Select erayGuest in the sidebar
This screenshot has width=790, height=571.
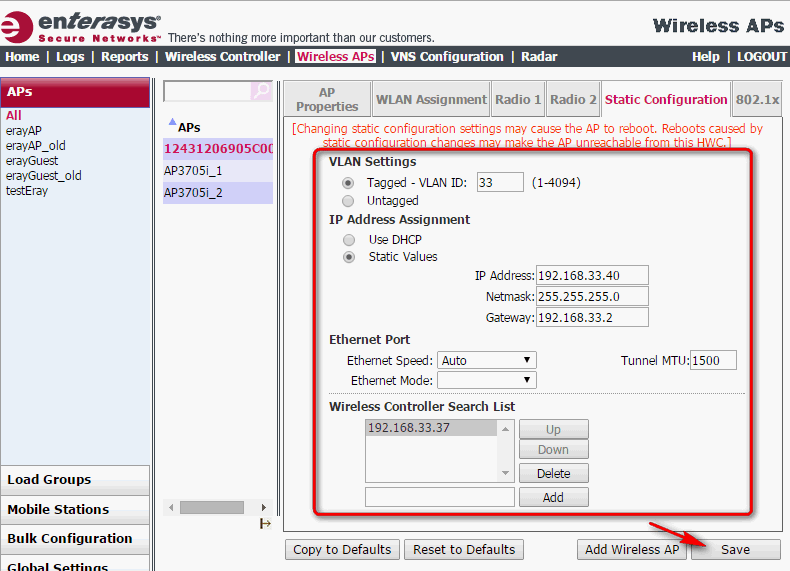pyautogui.click(x=32, y=161)
